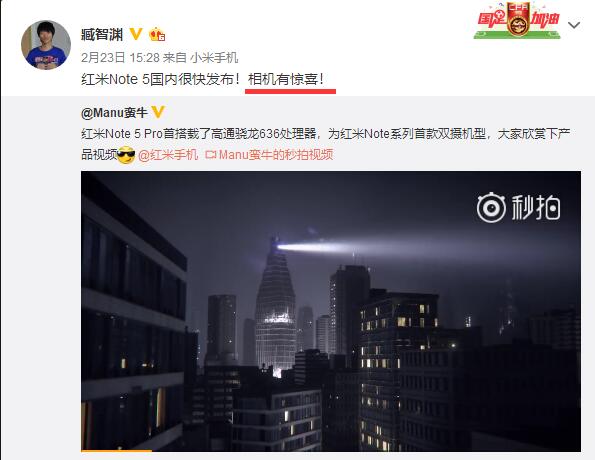Open the 小米手机 source link
This screenshot has width=595, height=460.
(214, 57)
